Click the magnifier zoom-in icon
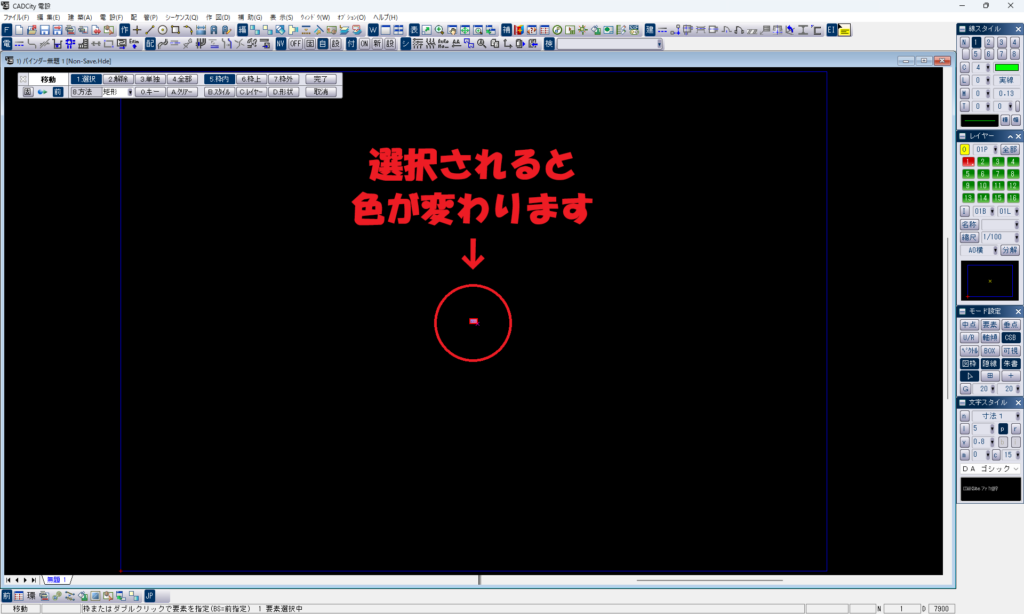This screenshot has width=1024, height=614. 440,30
